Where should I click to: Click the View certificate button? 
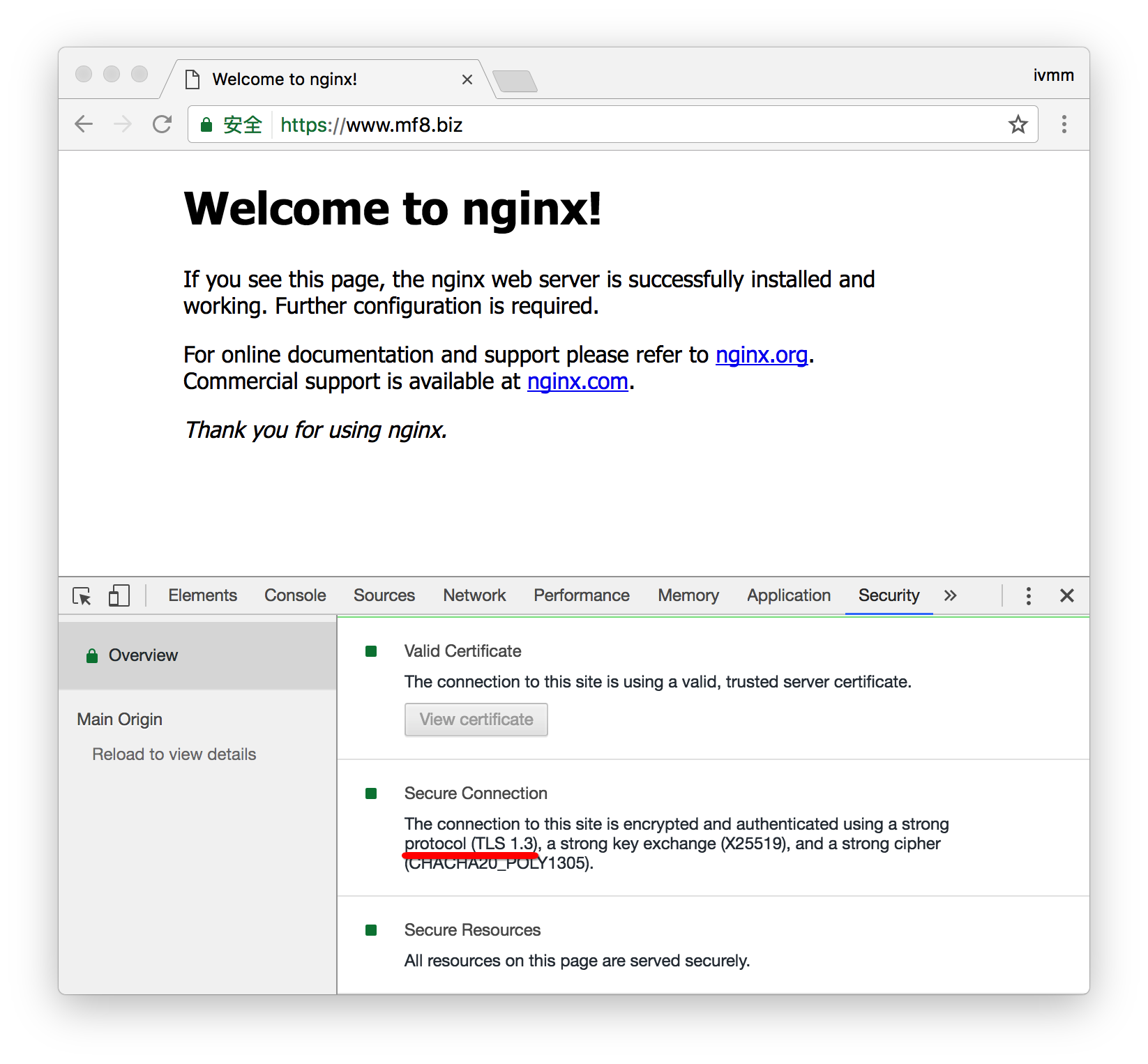(476, 720)
